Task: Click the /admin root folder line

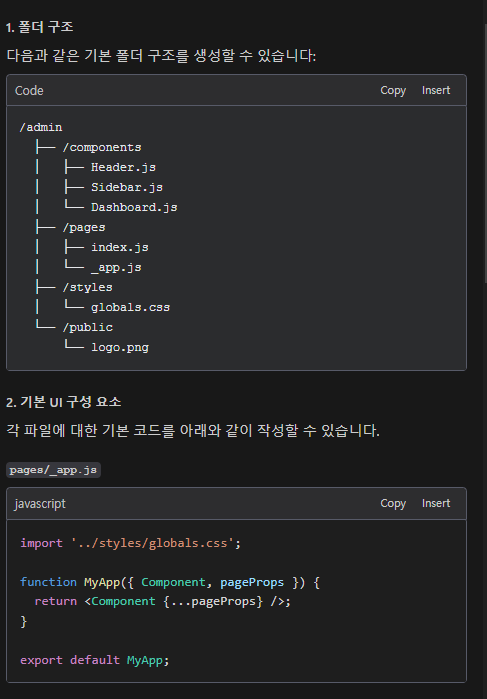Action: [41, 127]
